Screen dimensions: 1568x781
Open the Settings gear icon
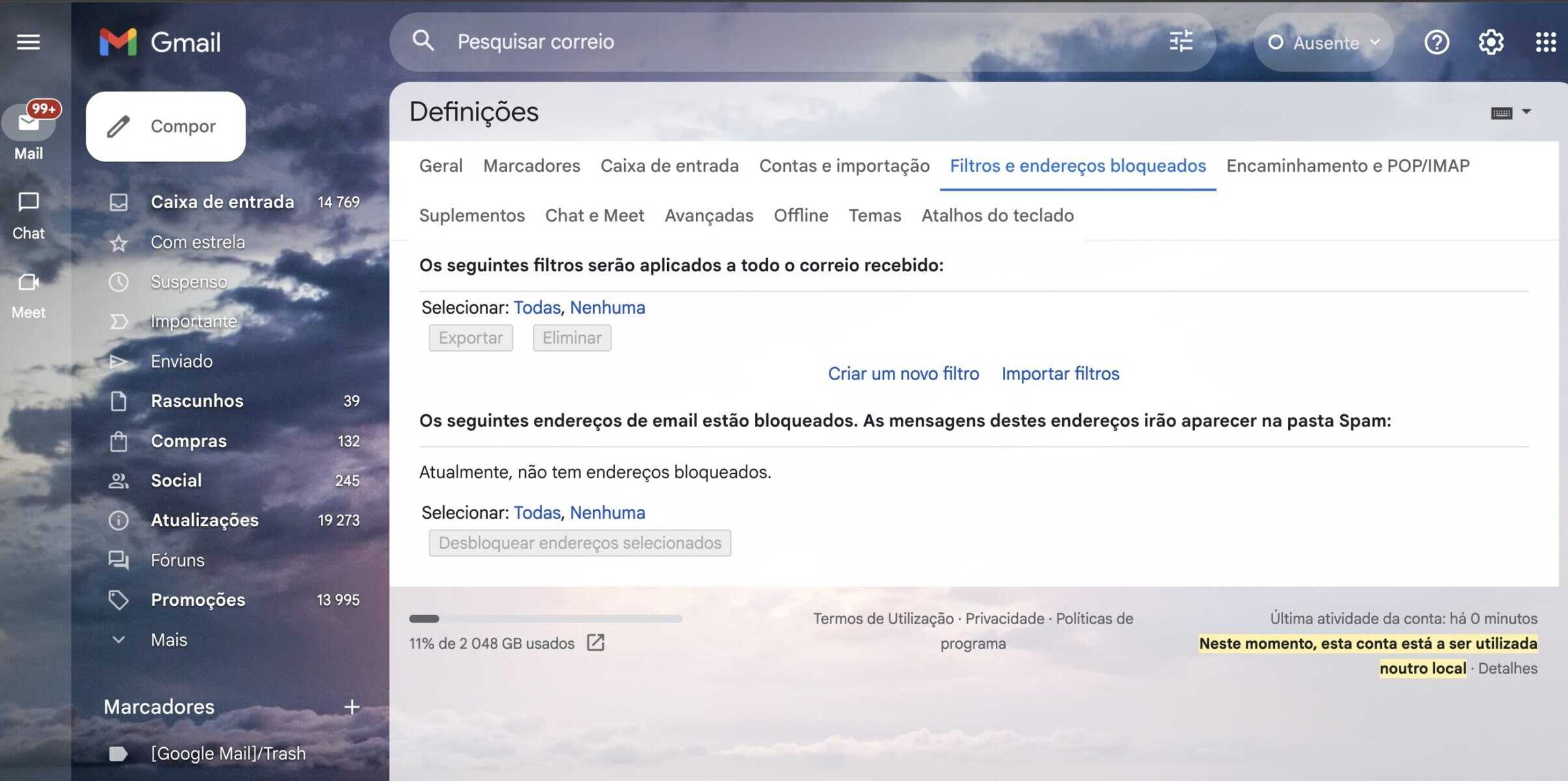(1491, 42)
